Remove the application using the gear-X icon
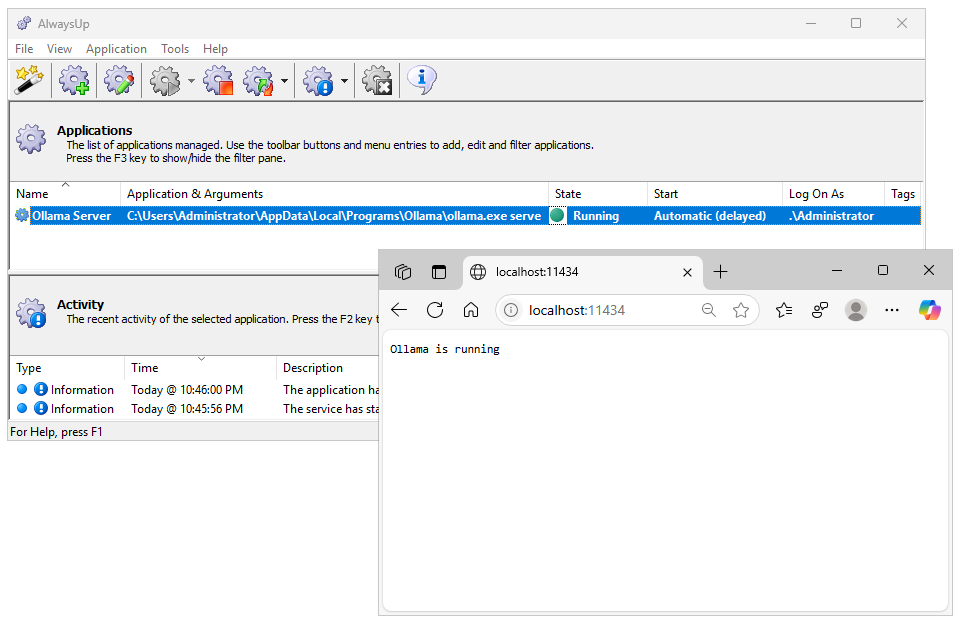 coord(377,80)
